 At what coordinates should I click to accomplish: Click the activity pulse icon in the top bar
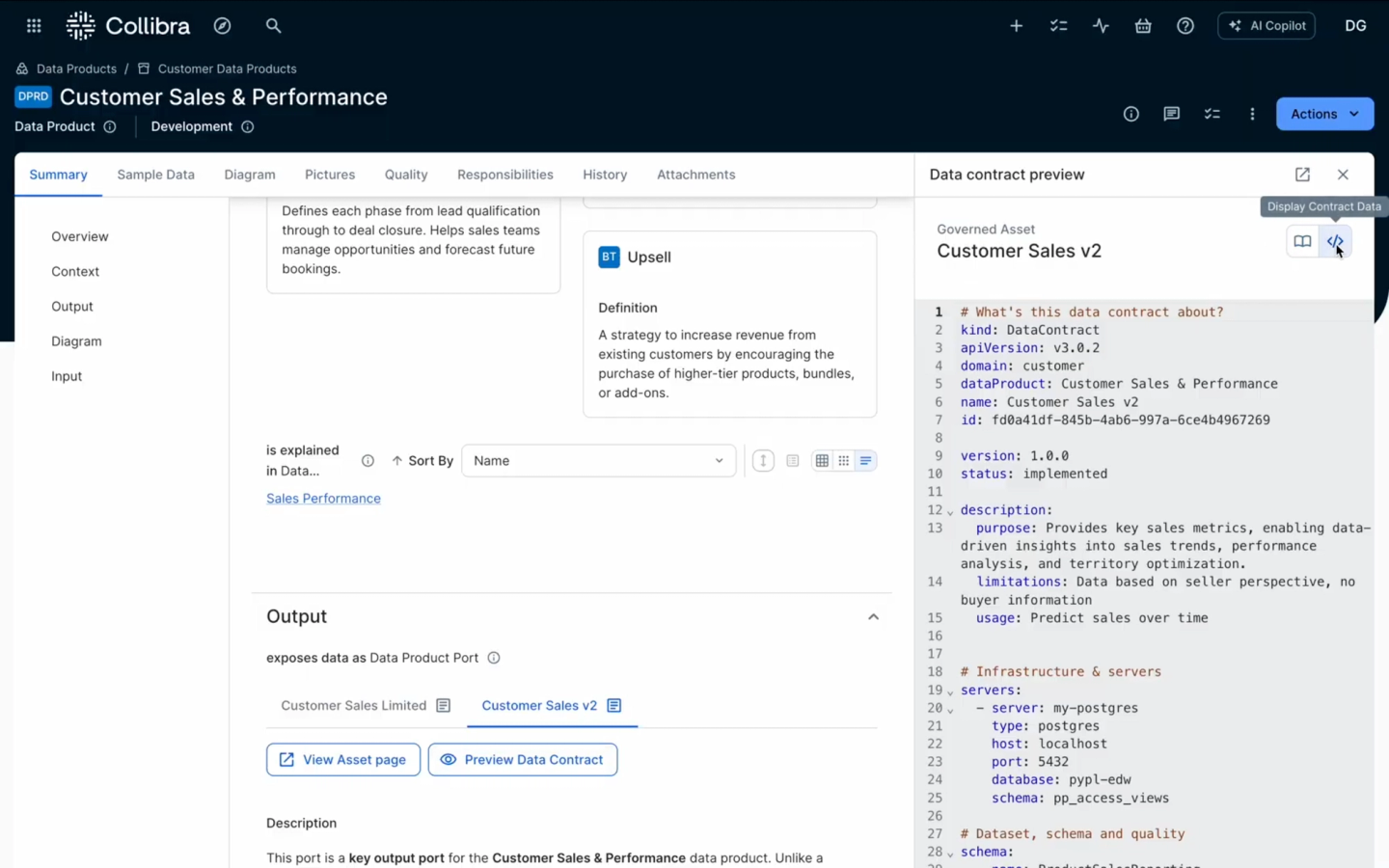coord(1101,26)
